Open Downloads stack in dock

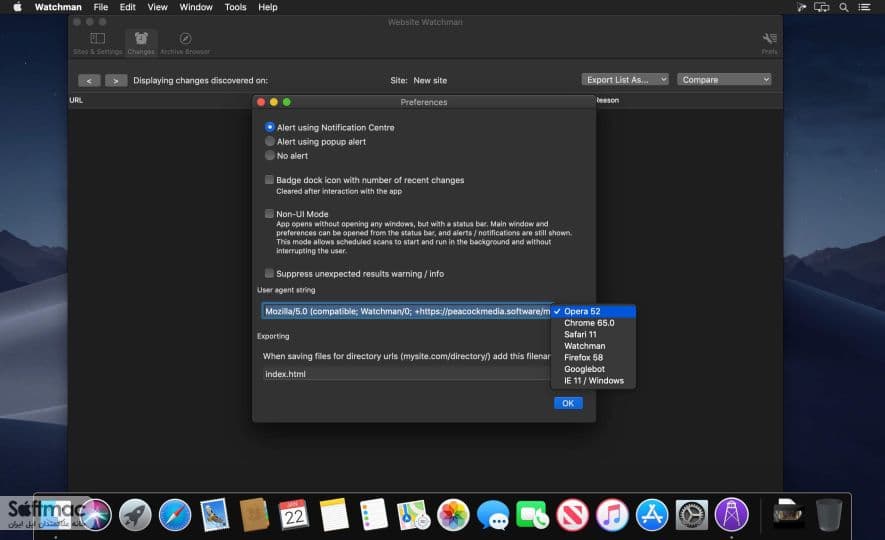point(788,513)
